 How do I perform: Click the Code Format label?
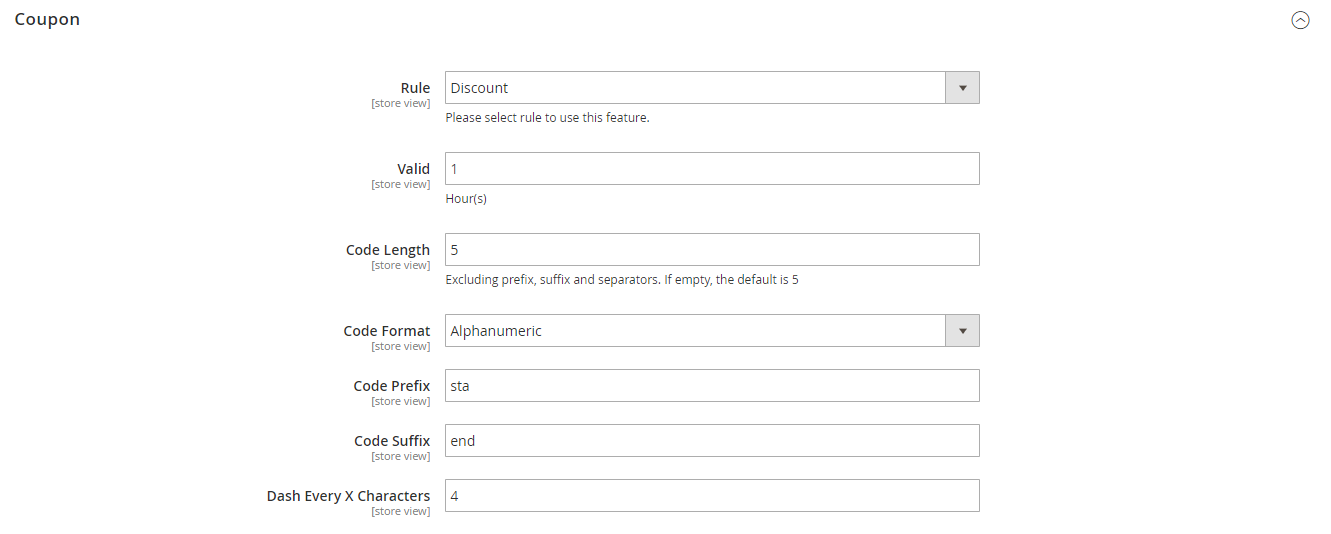coord(386,331)
